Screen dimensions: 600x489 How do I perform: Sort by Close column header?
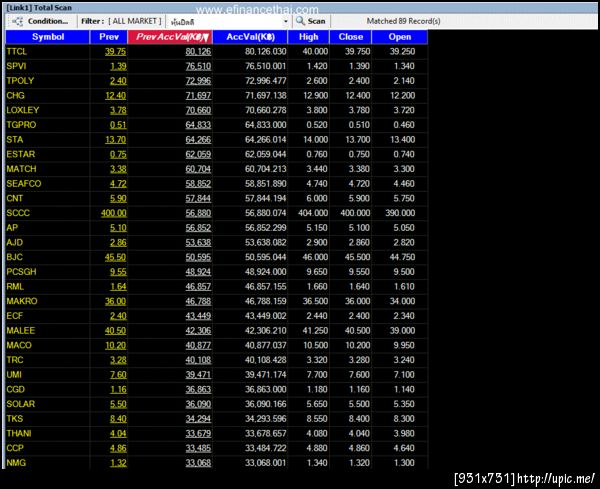coord(351,37)
